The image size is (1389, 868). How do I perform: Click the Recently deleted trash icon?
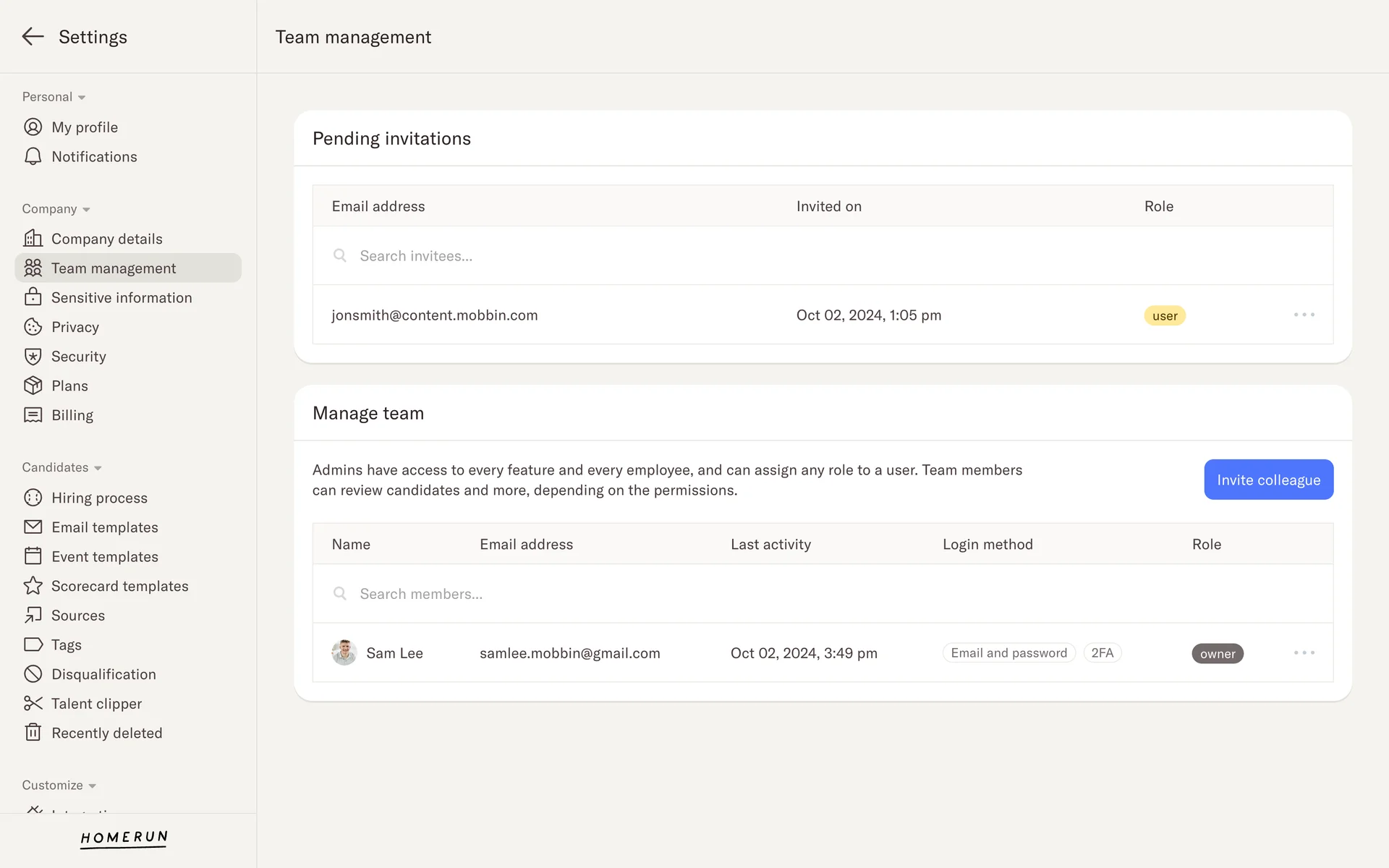(33, 733)
